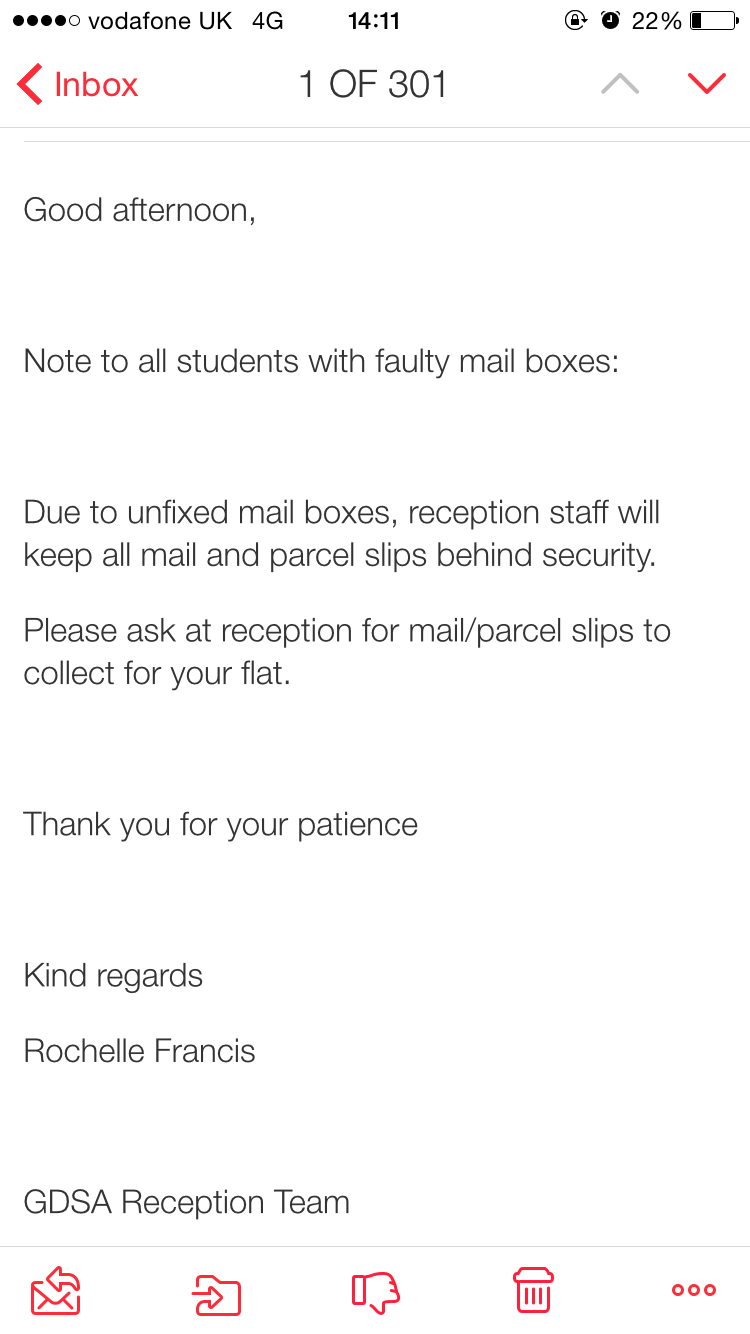Tap the rotation lock status icon
Screen dimensions: 750x1334
point(576,20)
